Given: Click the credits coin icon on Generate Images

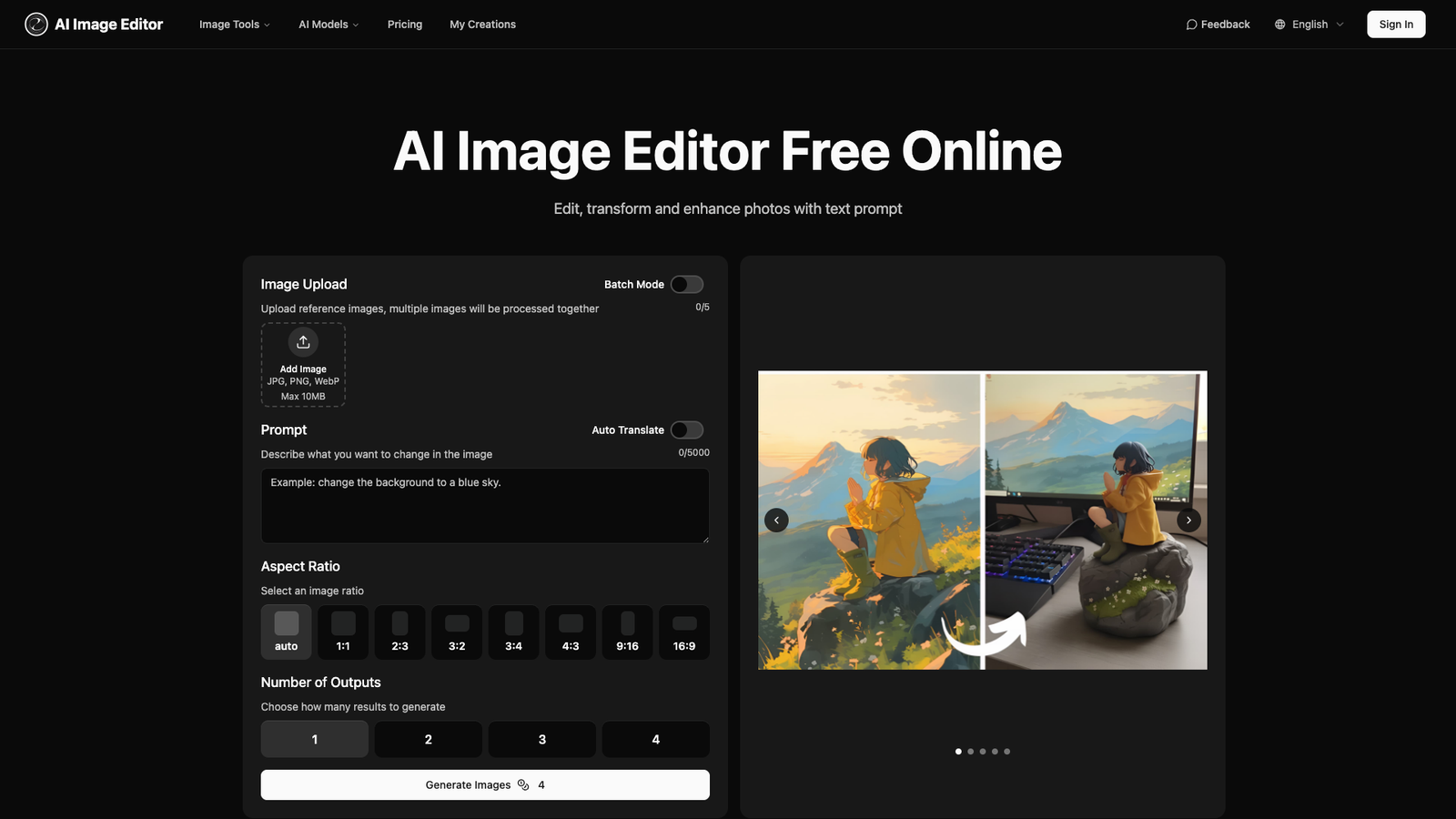Looking at the screenshot, I should 523,784.
